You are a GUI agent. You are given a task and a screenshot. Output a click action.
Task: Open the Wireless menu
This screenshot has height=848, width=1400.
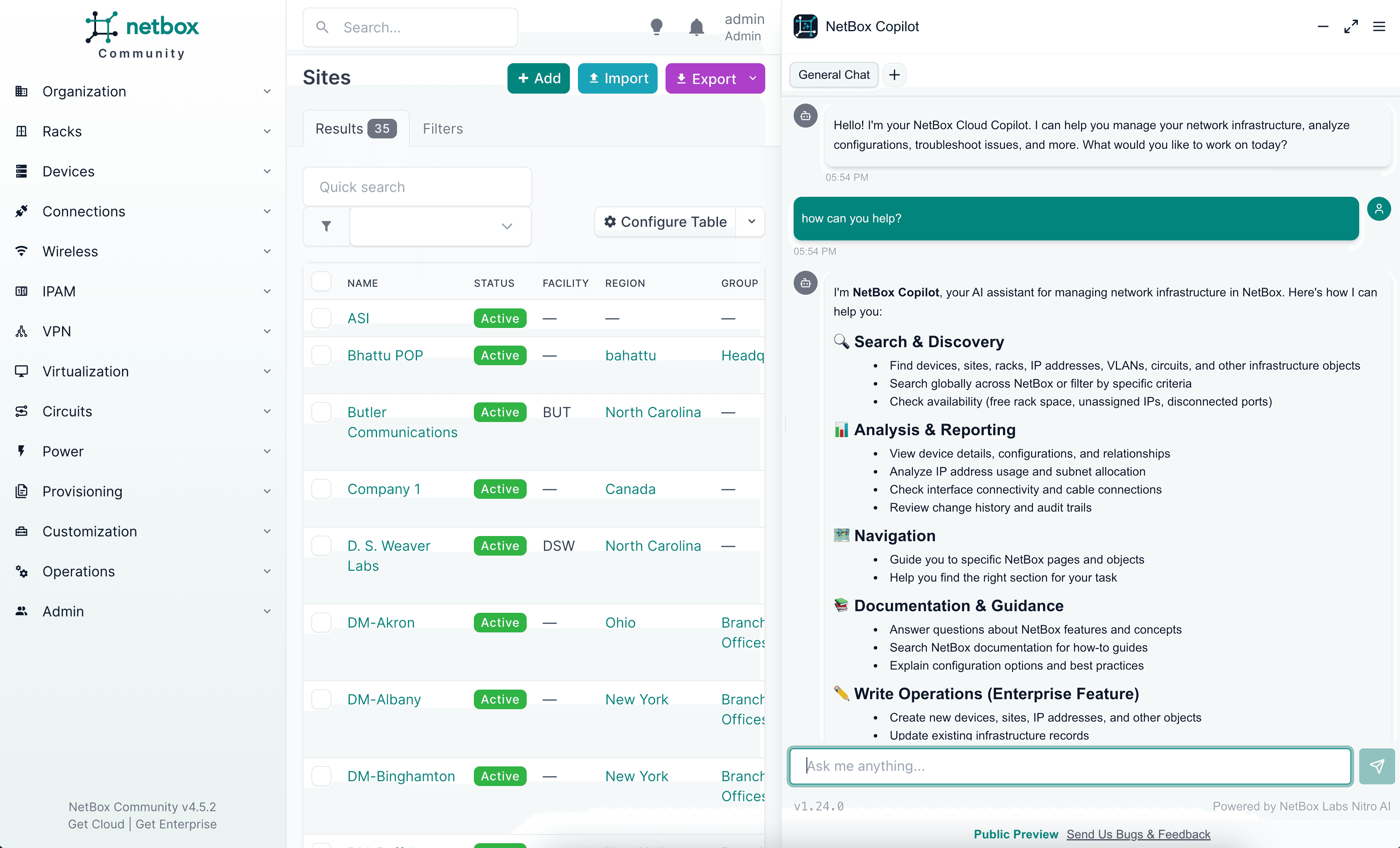[x=142, y=251]
